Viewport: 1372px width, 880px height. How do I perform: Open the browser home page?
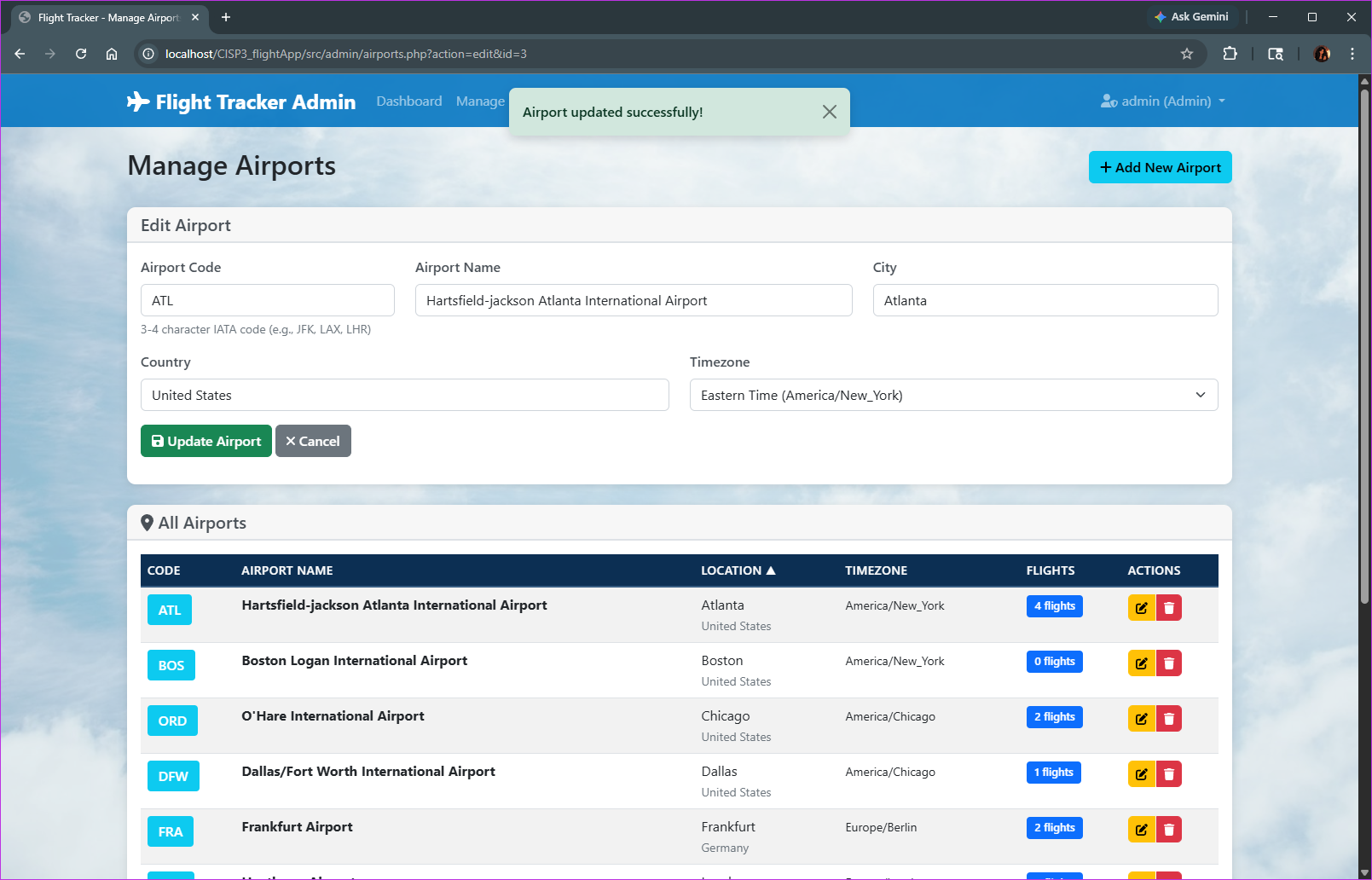click(x=112, y=54)
